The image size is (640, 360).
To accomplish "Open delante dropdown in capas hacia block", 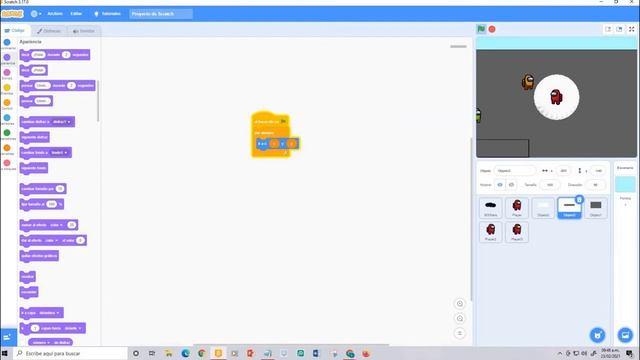I will tap(73, 328).
